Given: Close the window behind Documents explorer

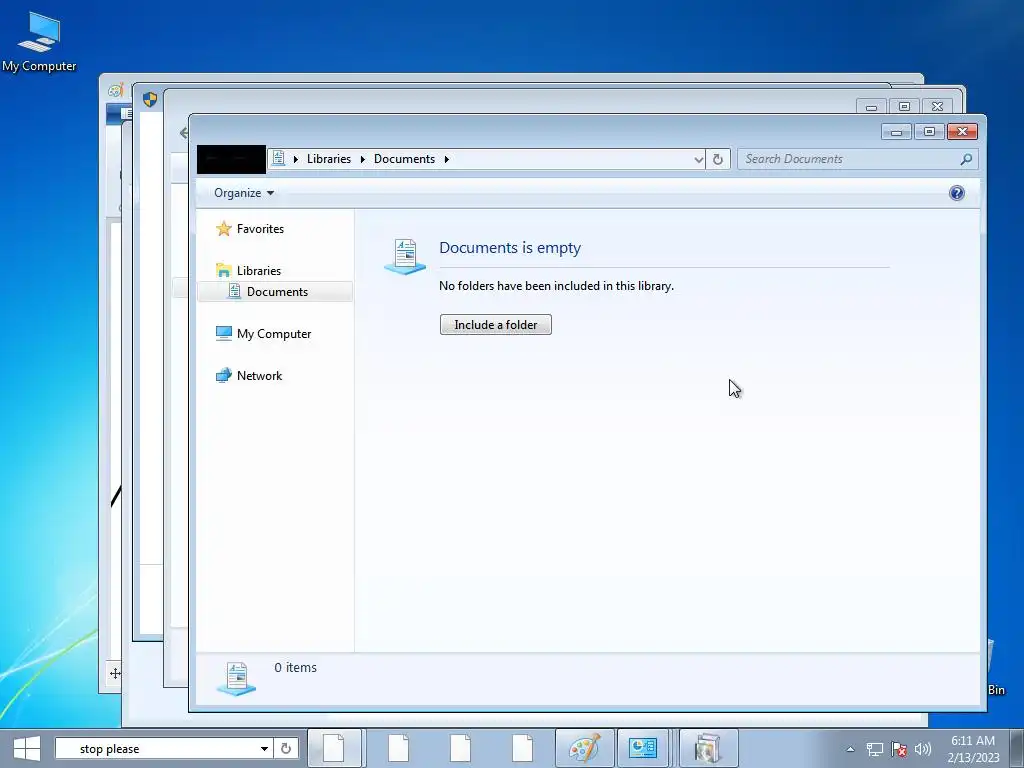Looking at the screenshot, I should pyautogui.click(x=937, y=106).
